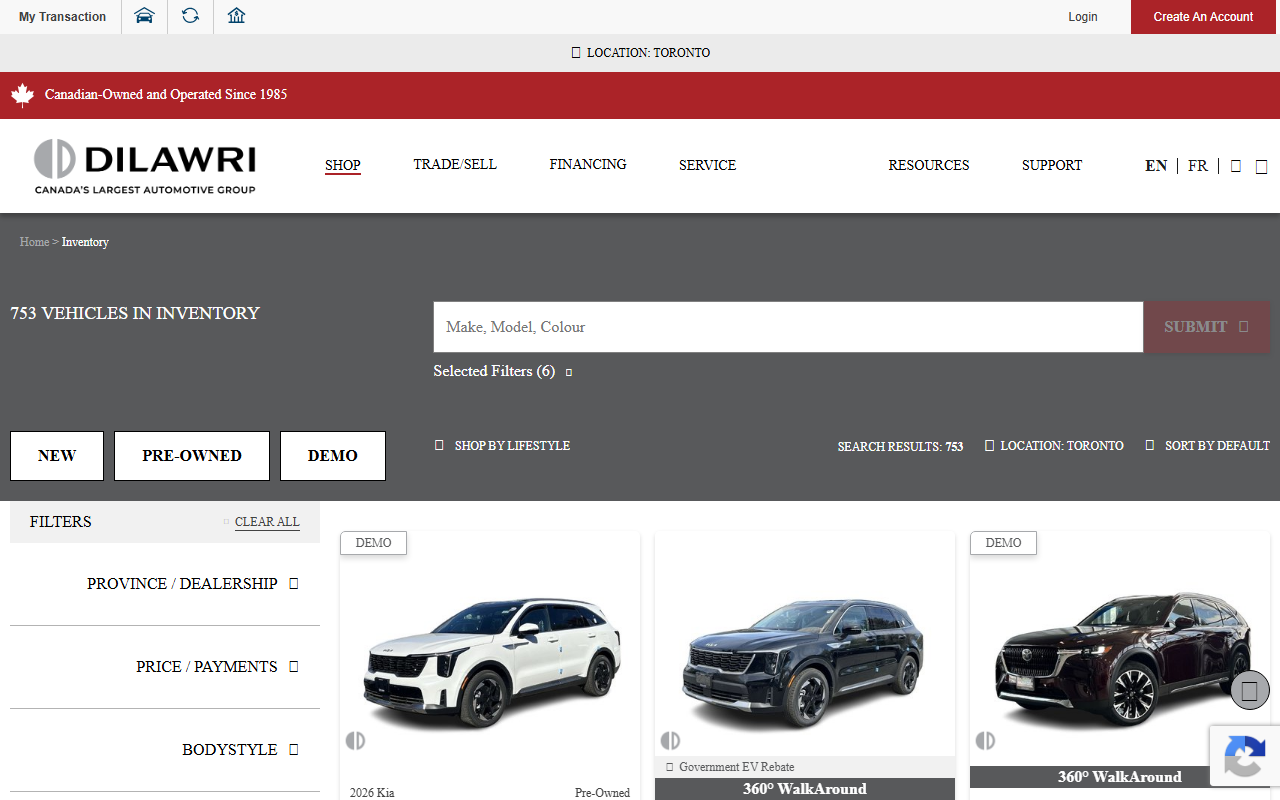The height and width of the screenshot is (800, 1280).
Task: Open the SERVICE menu
Action: 707,165
